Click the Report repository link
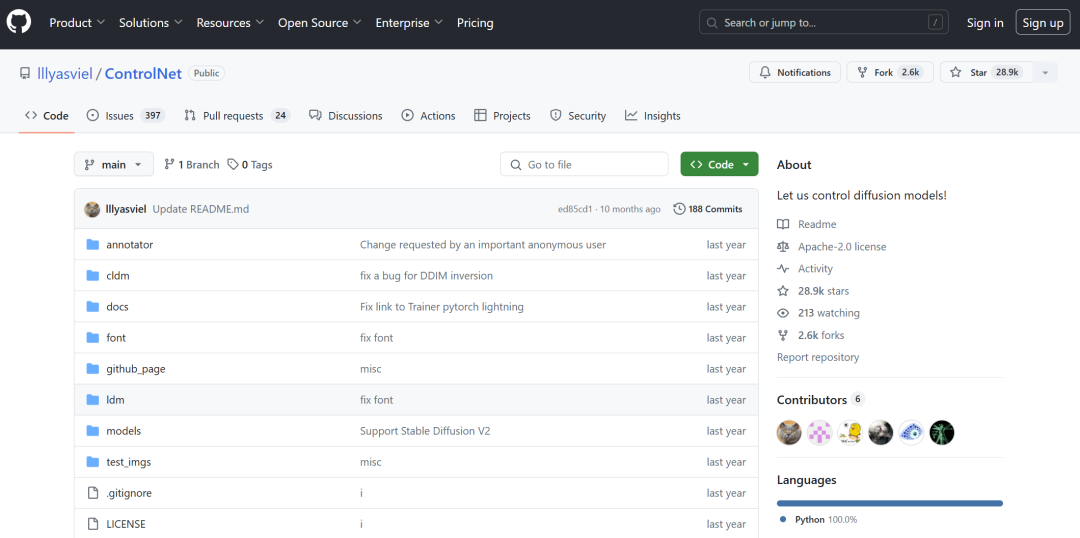 click(x=818, y=358)
